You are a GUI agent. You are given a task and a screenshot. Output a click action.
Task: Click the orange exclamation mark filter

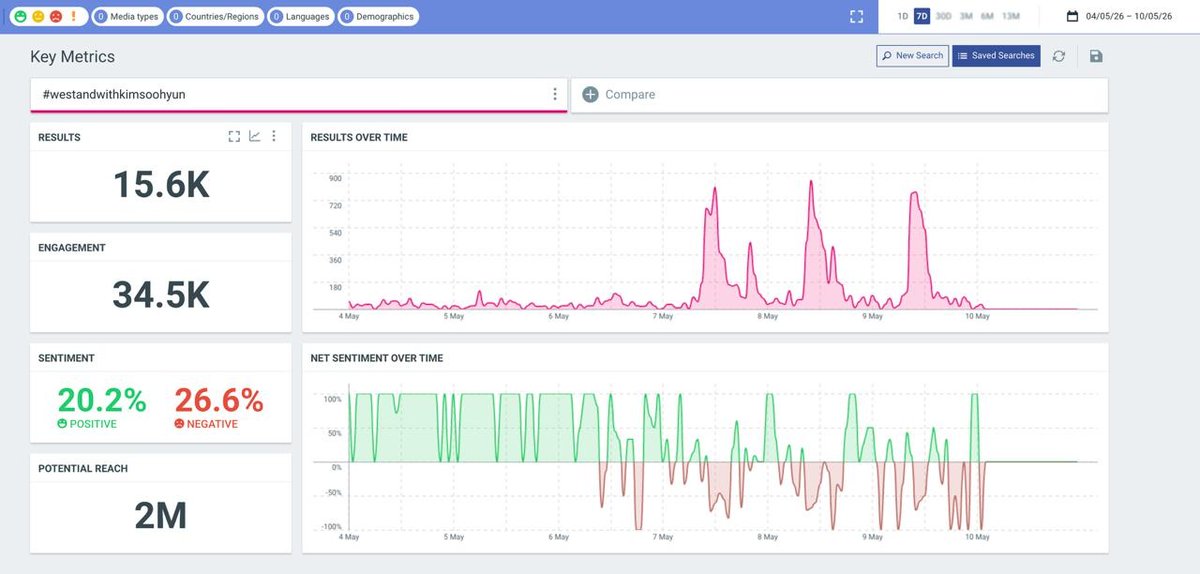click(x=73, y=16)
